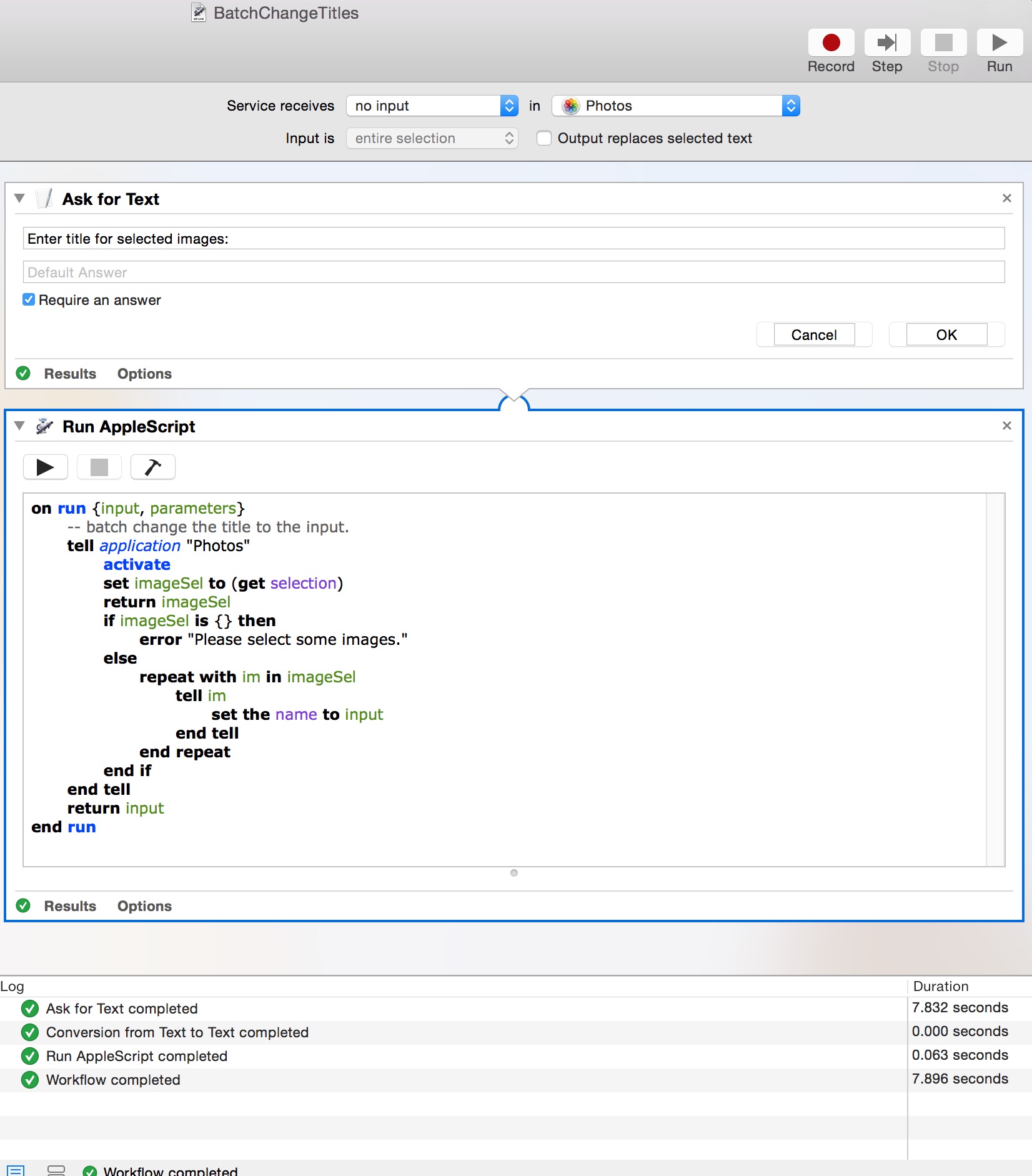The height and width of the screenshot is (1176, 1032).
Task: Click the Run AppleScript action icon
Action: [44, 426]
